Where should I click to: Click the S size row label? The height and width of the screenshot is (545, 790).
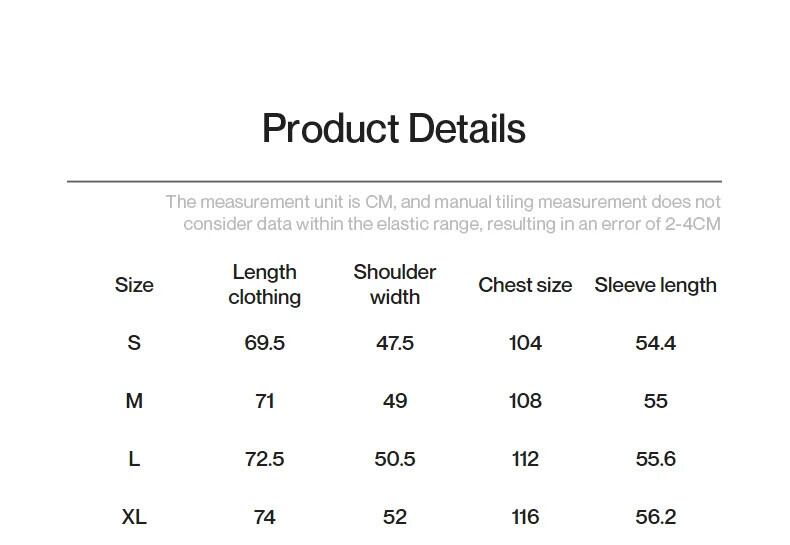[x=134, y=343]
